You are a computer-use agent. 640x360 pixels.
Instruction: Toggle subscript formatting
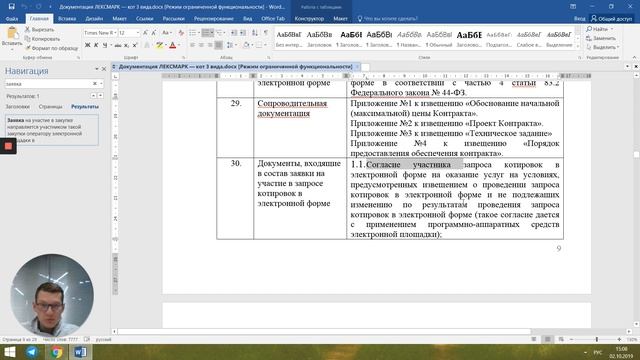pyautogui.click(x=127, y=45)
